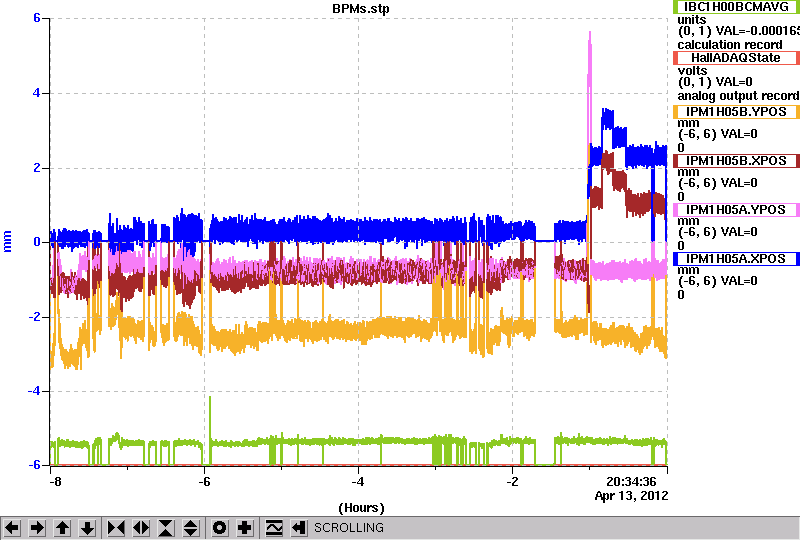Compress the vertical axis (hourglass arrows icon)
This screenshot has height=540, width=800.
pos(166,528)
